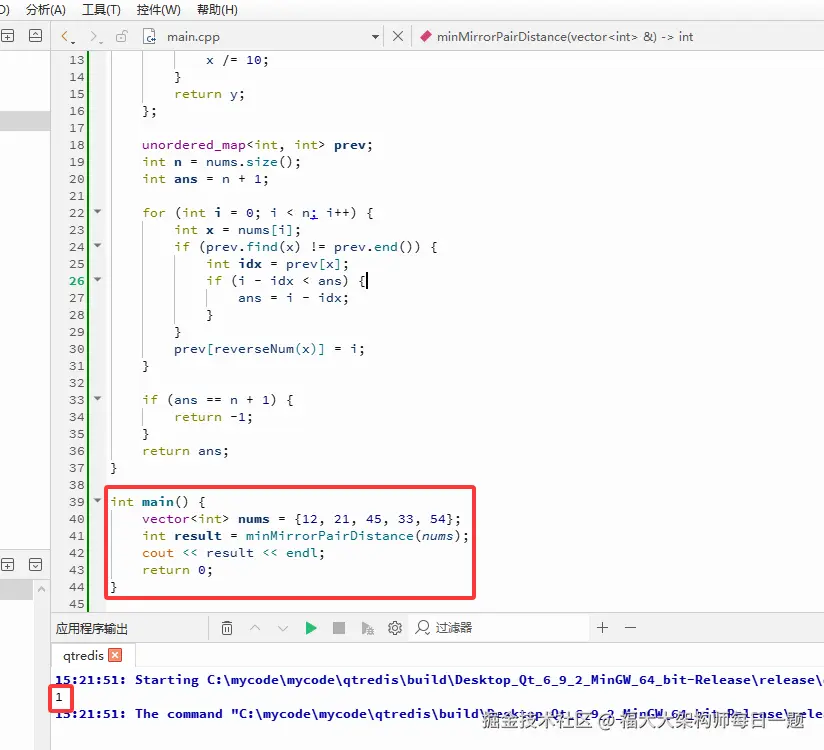Open the main.cpp document dropdown
Screen dimensions: 824x750
(x=375, y=37)
